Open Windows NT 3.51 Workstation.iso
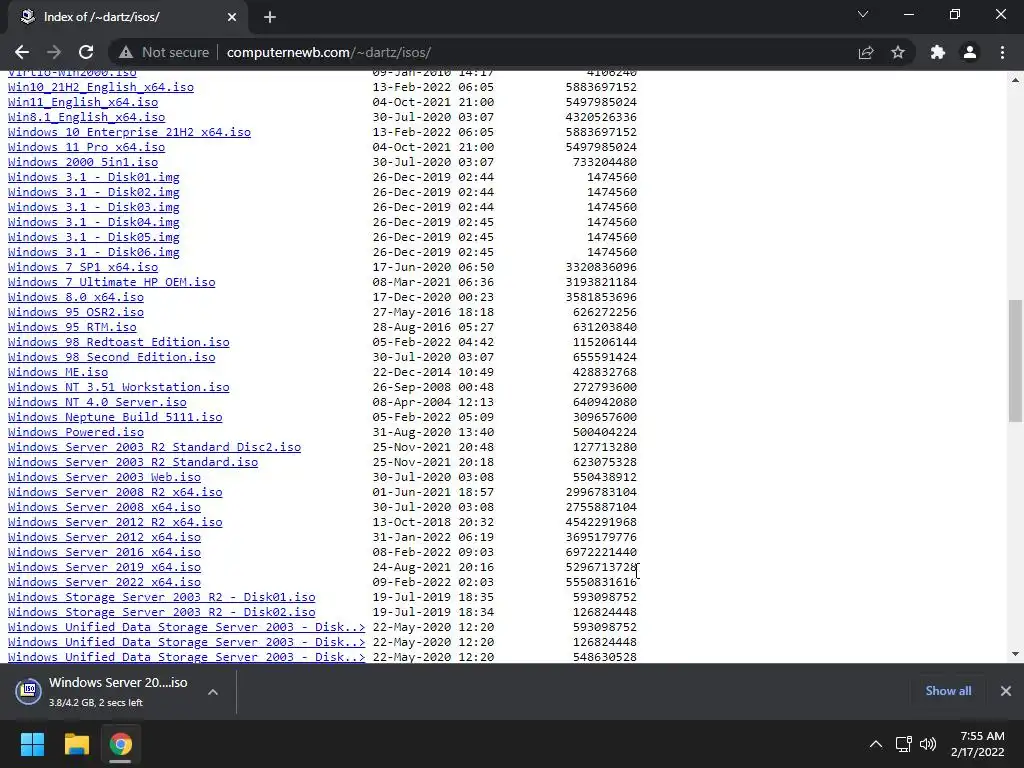1024x768 pixels. (x=119, y=387)
